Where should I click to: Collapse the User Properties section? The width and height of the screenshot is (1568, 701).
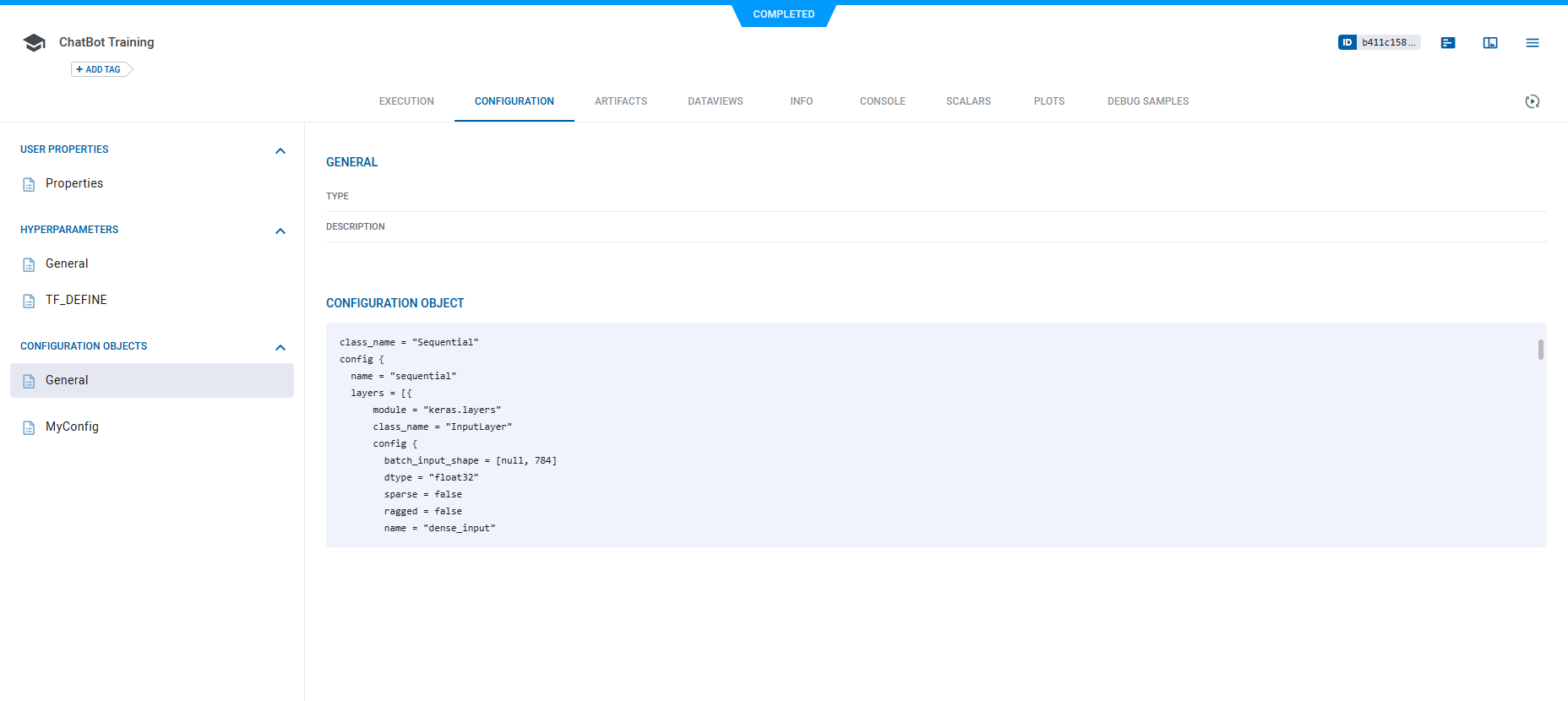click(280, 150)
